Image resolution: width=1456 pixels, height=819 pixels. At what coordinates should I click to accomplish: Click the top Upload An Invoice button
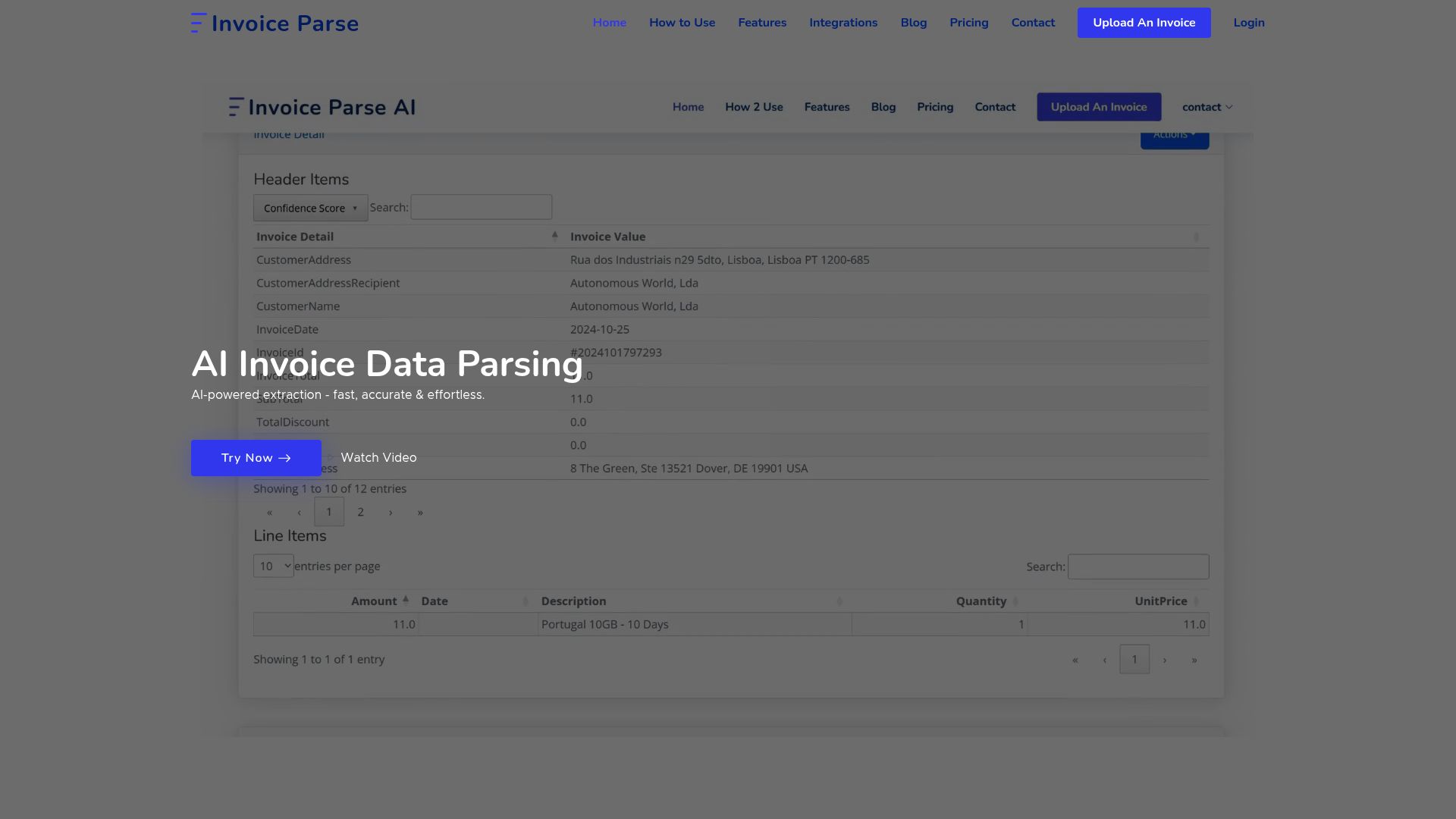click(1144, 23)
